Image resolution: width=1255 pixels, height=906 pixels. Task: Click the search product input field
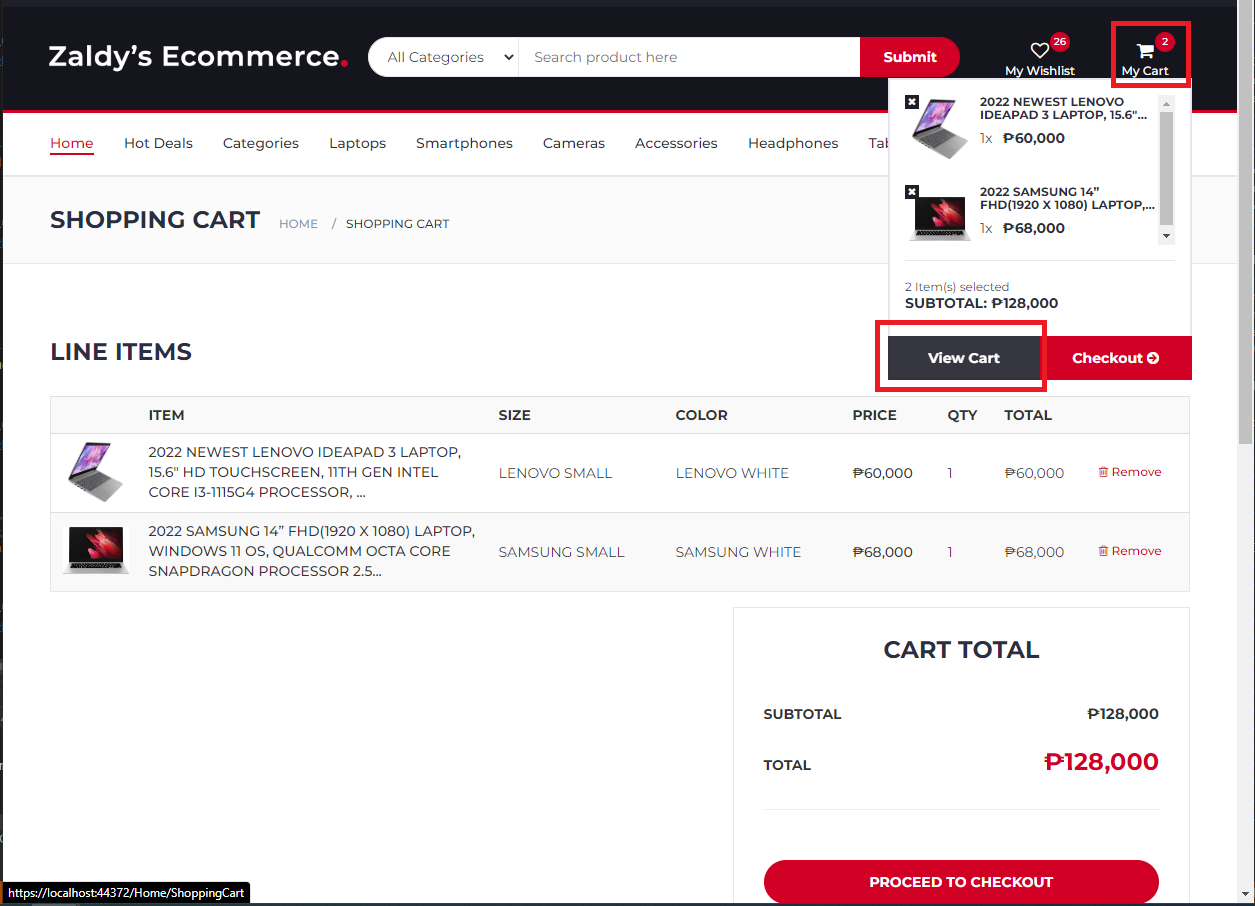688,57
